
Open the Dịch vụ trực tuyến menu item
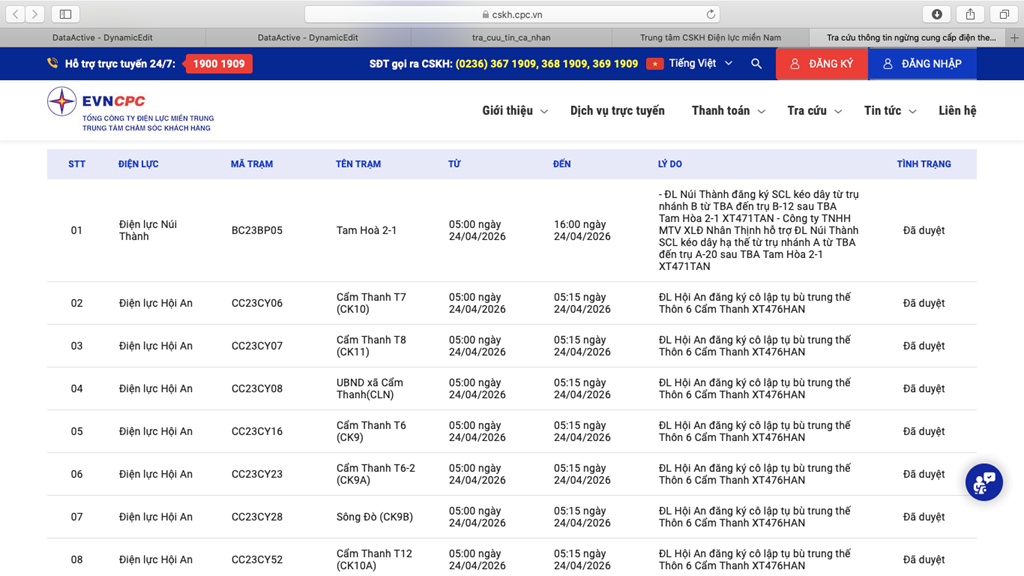tap(617, 111)
